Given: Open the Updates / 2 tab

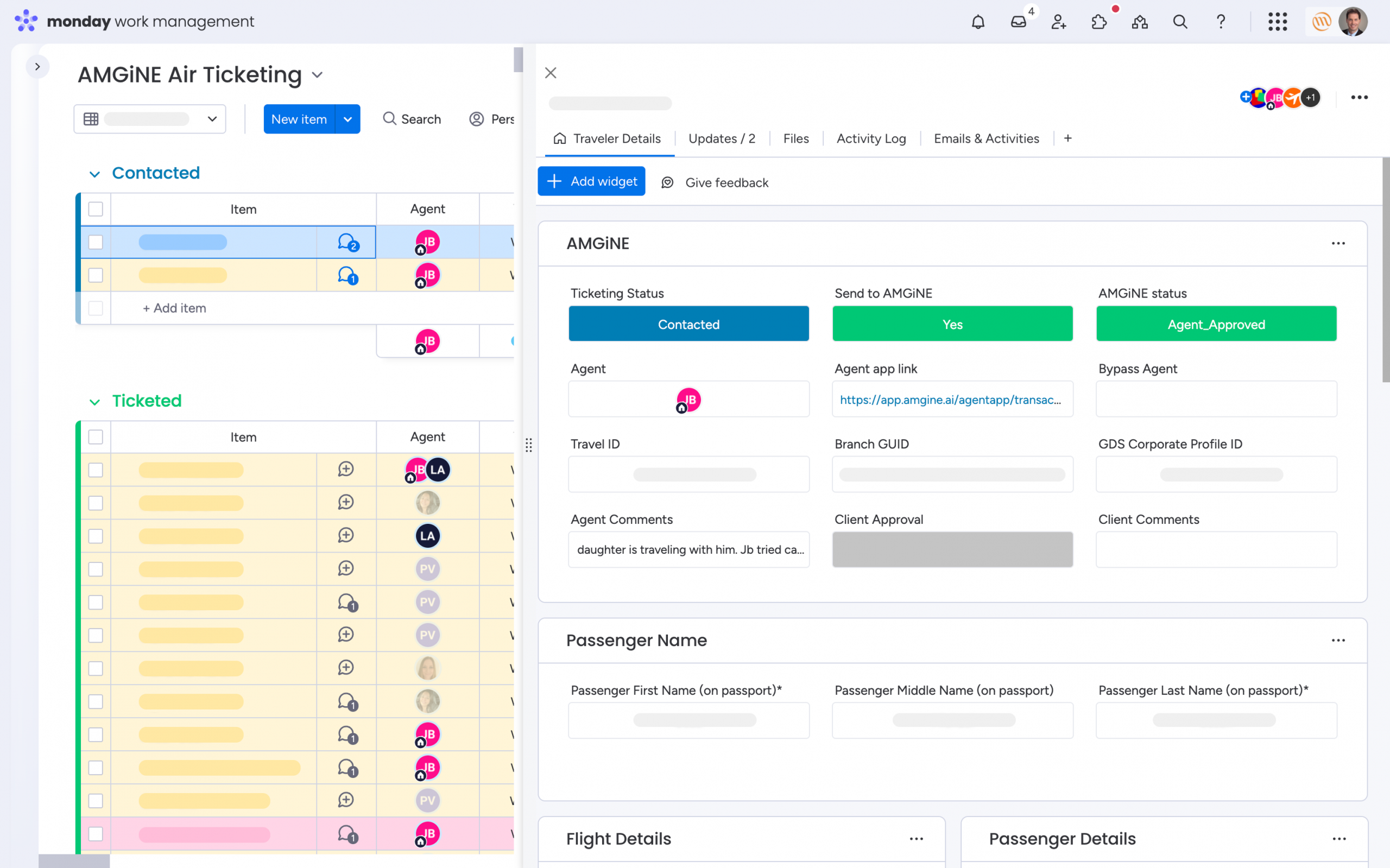Looking at the screenshot, I should tap(722, 138).
